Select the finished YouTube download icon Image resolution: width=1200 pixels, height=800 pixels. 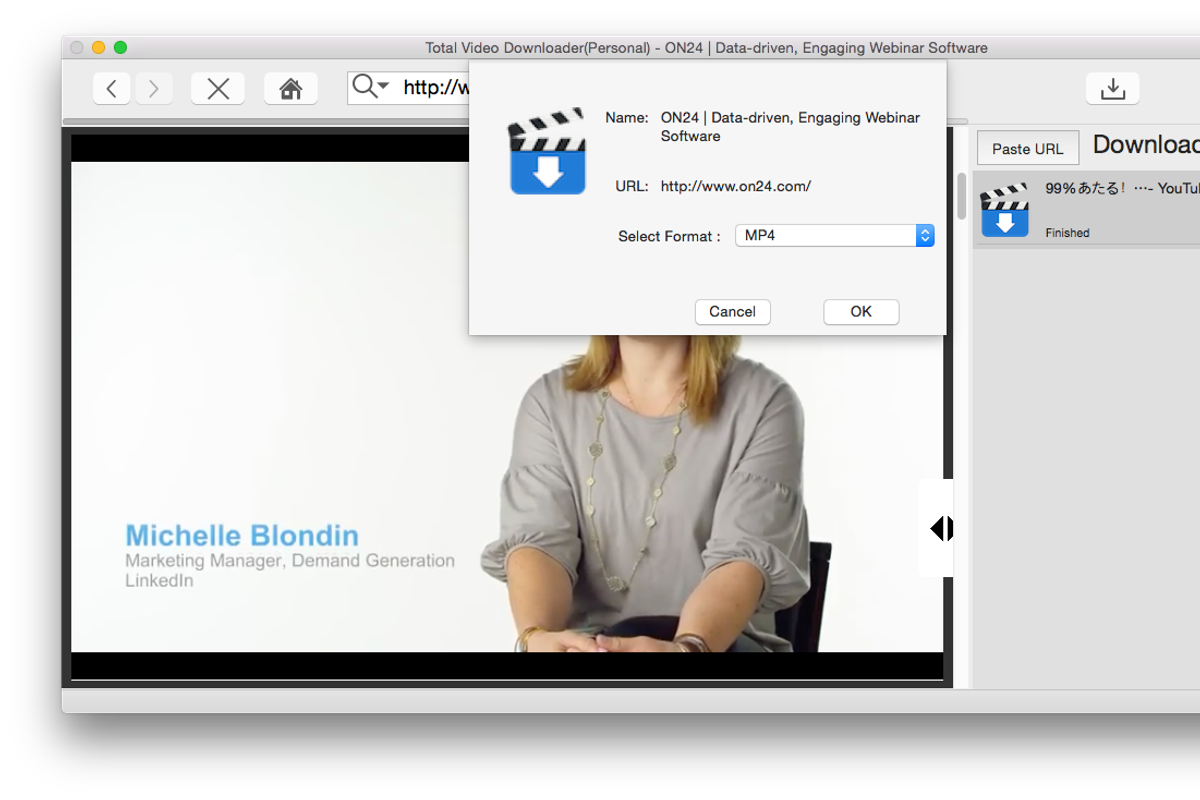coord(1005,209)
